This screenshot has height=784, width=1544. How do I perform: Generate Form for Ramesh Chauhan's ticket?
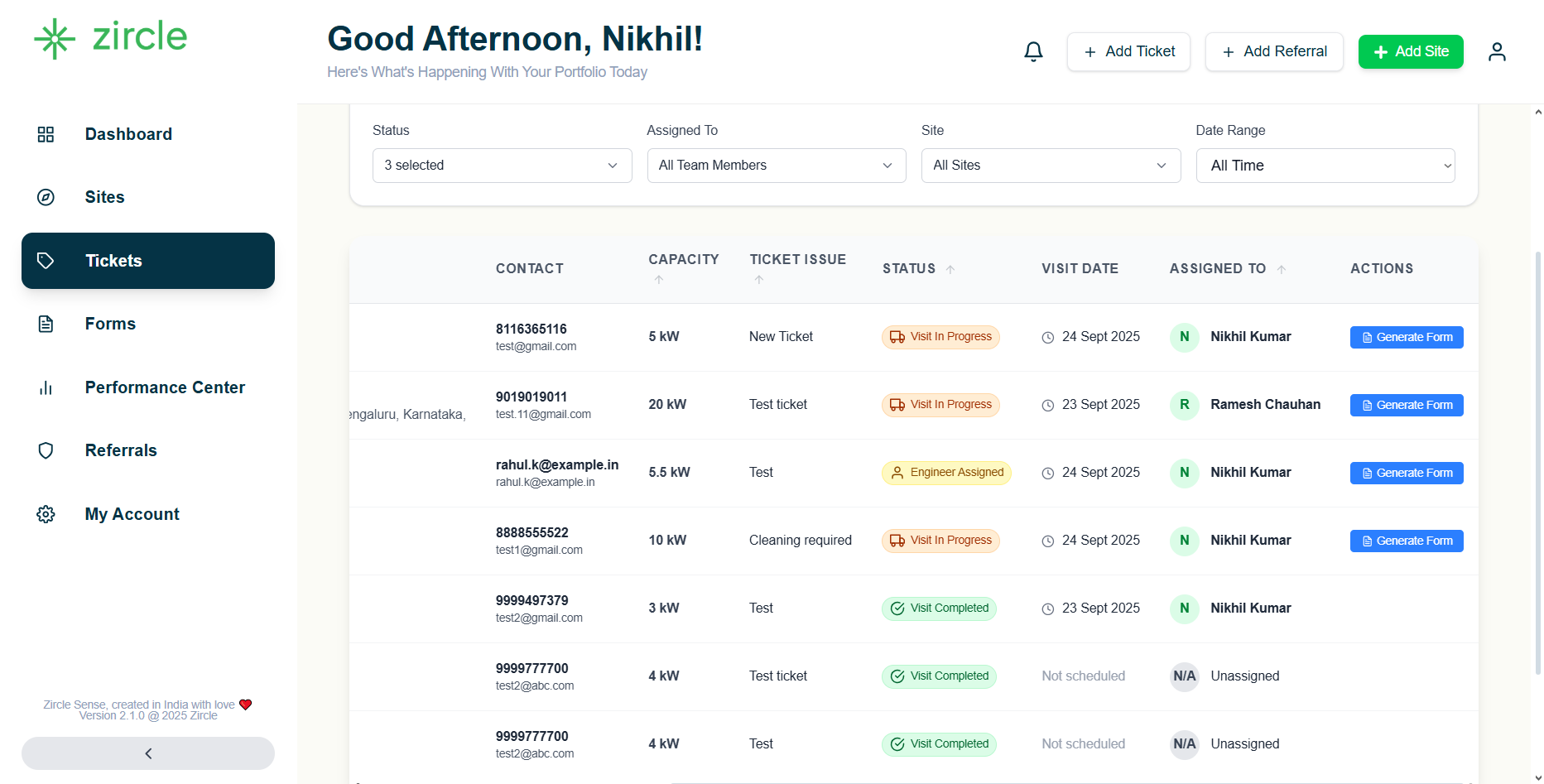tap(1406, 405)
